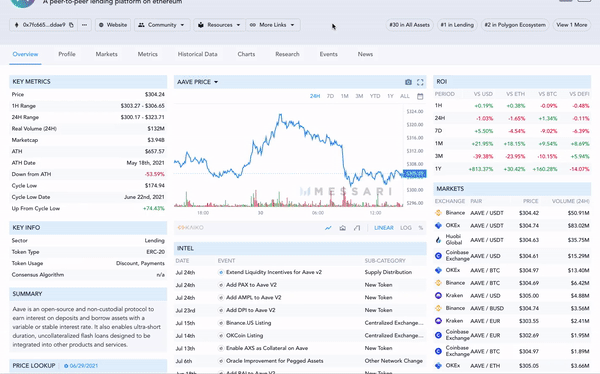Click the View 1 More badge
Viewport: 600px width, 374px height.
[572, 25]
